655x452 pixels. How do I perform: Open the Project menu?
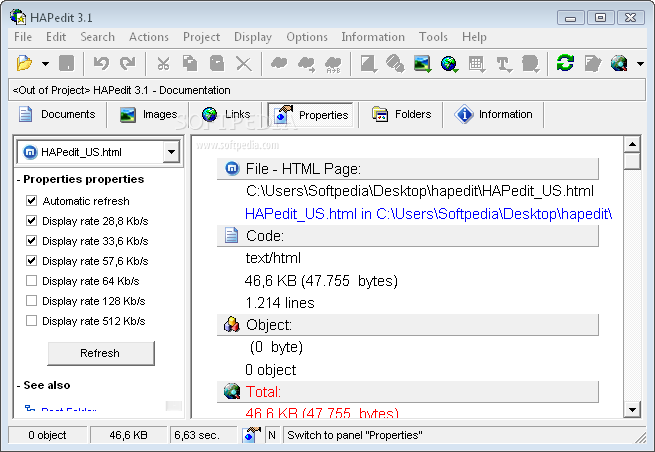201,37
